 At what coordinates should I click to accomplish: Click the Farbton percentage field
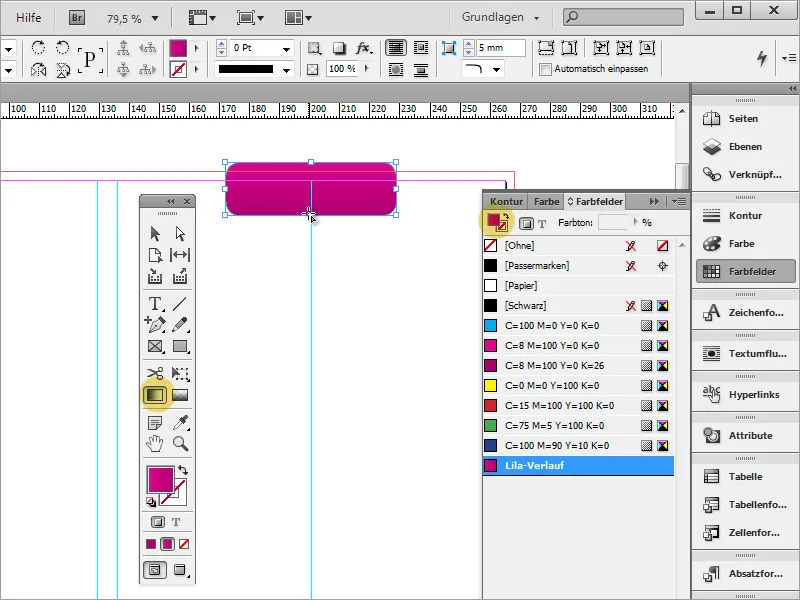point(614,222)
